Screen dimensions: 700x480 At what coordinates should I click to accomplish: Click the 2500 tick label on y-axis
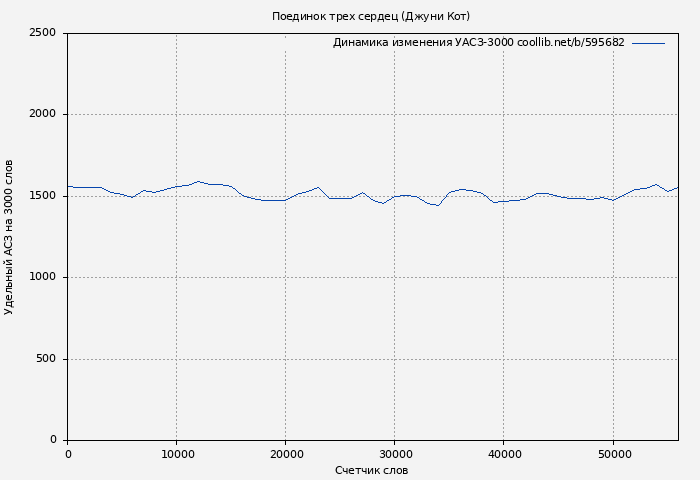(42, 33)
